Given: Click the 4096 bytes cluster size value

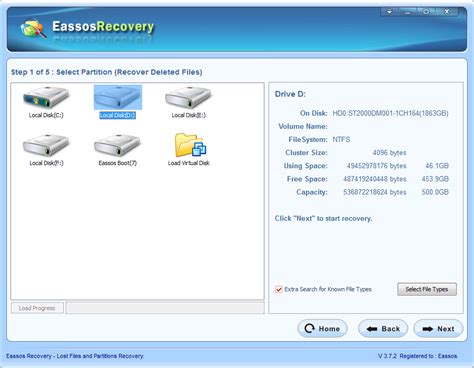Looking at the screenshot, I should 389,153.
